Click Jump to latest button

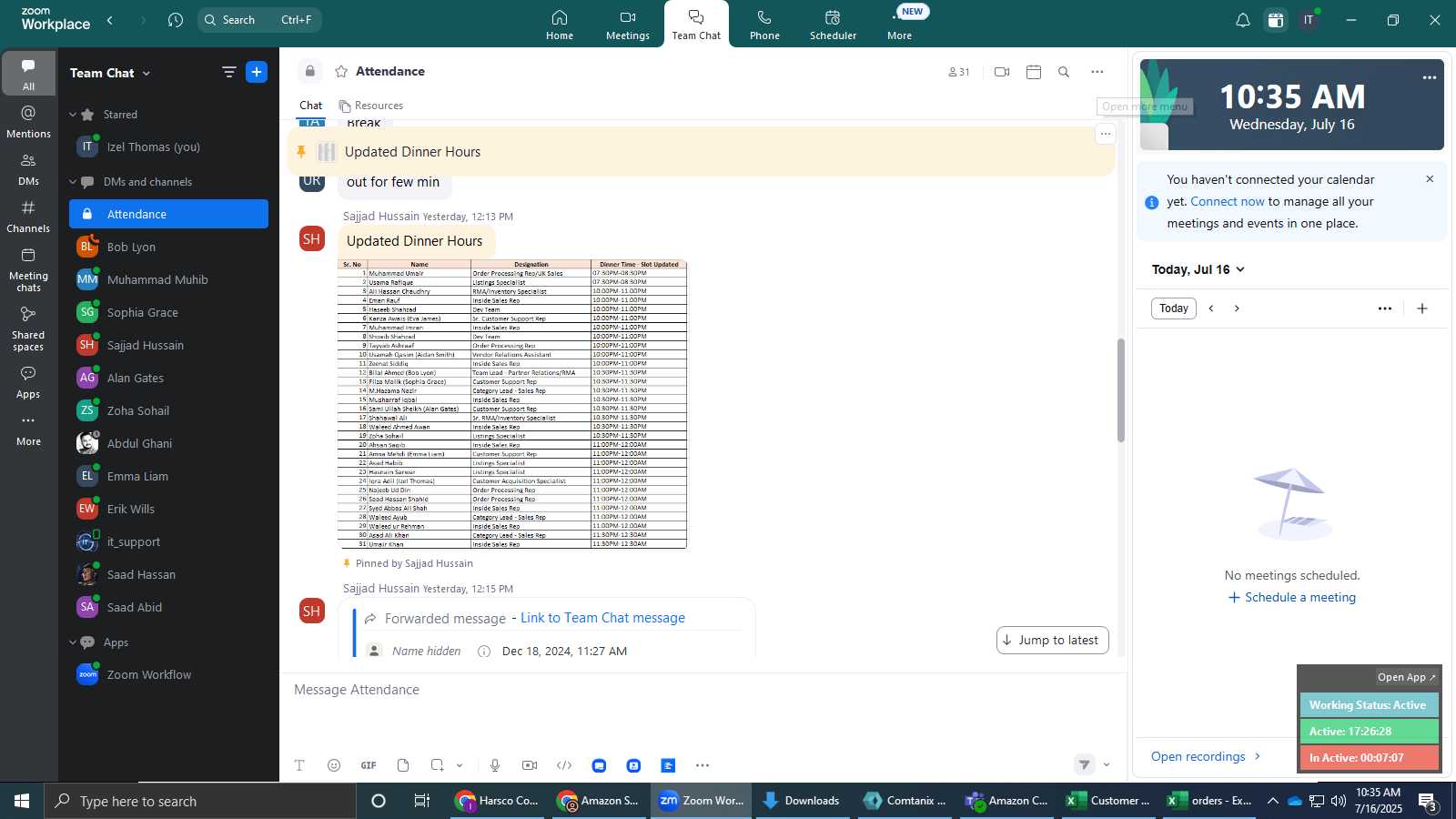tap(1053, 640)
